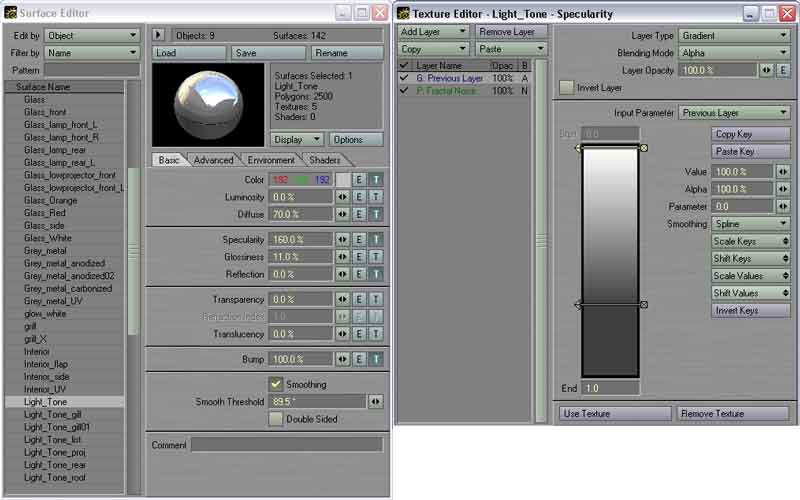Toggle the Invert Layer checkbox
This screenshot has width=800, height=500.
(x=567, y=88)
